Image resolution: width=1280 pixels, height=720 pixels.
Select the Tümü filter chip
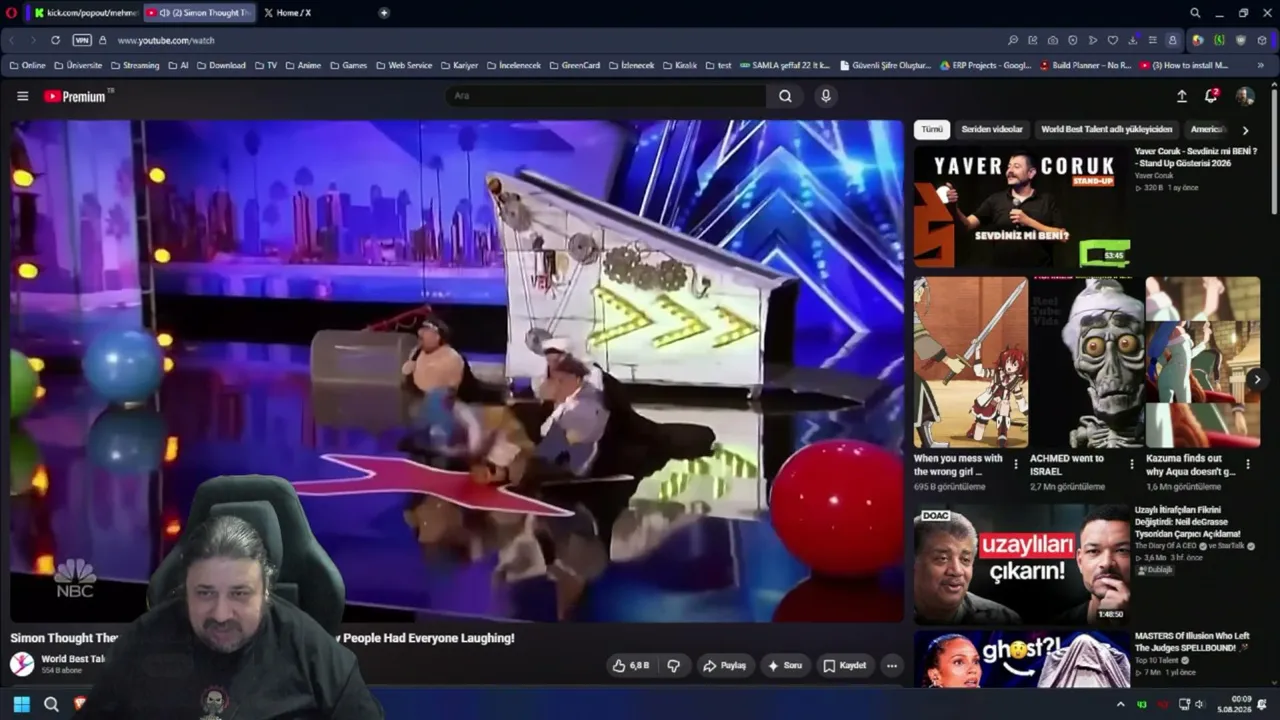pos(932,129)
